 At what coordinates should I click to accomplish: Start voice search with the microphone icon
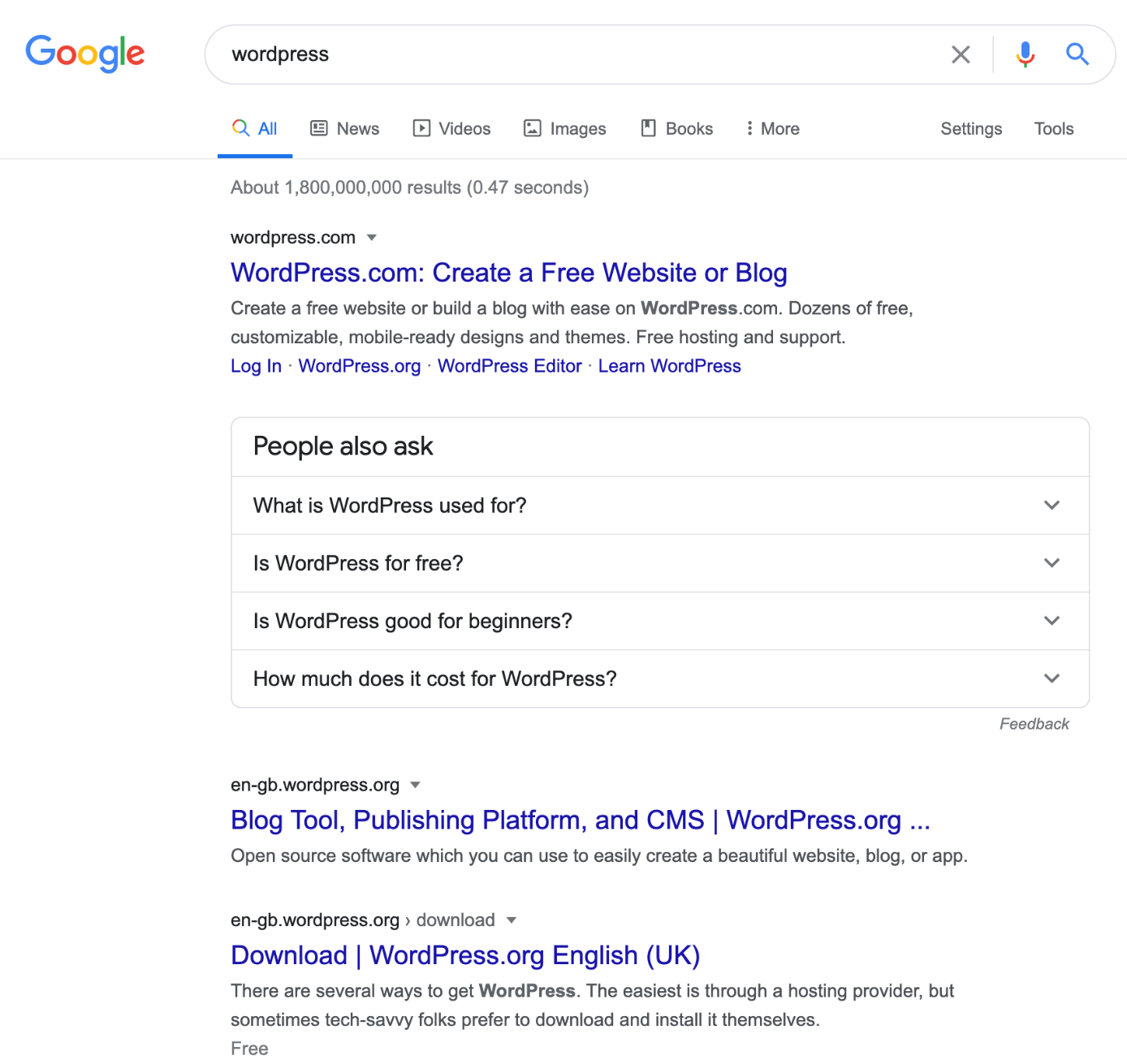click(x=1026, y=54)
